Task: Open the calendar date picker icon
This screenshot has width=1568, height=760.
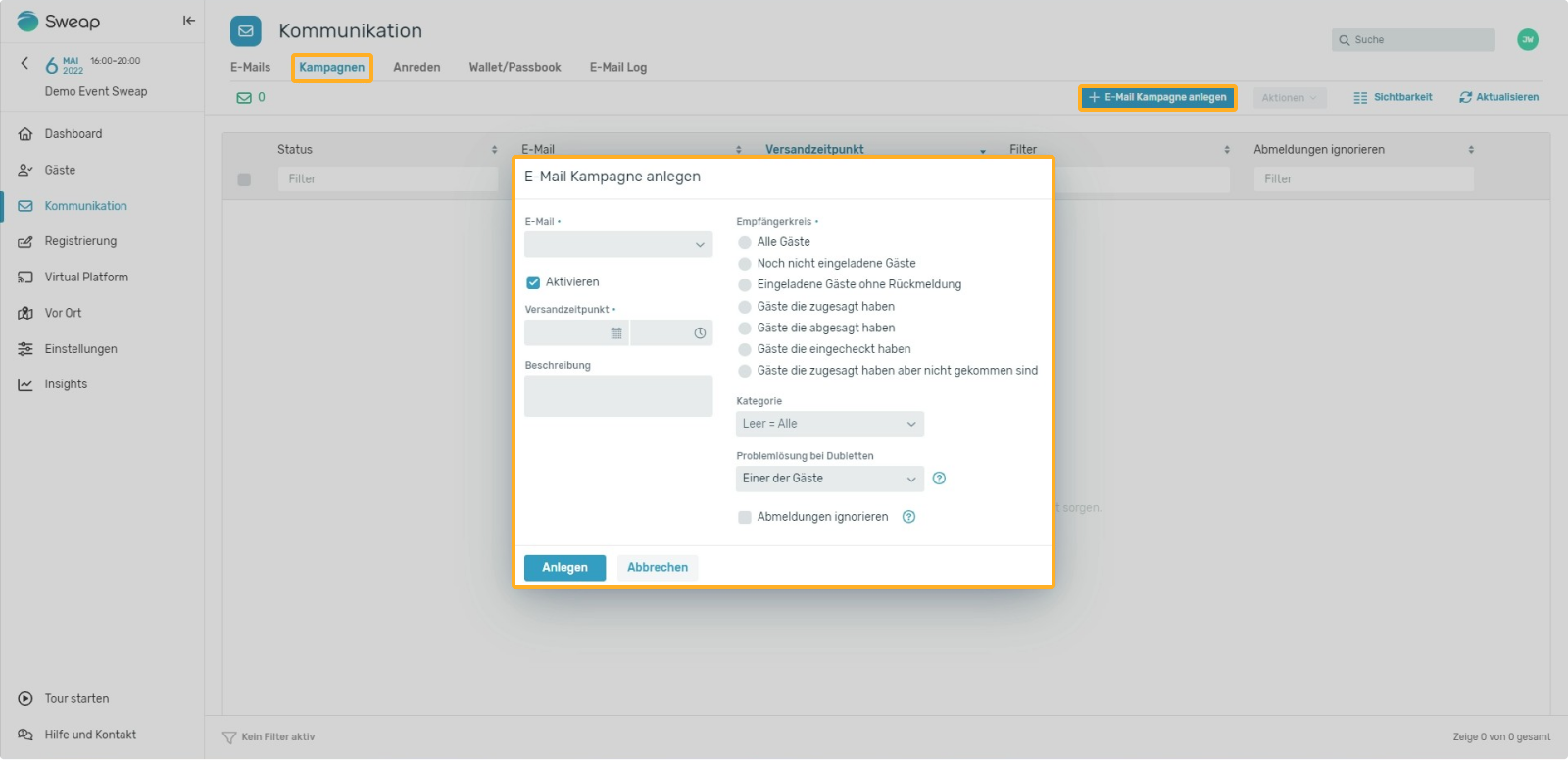Action: tap(616, 333)
